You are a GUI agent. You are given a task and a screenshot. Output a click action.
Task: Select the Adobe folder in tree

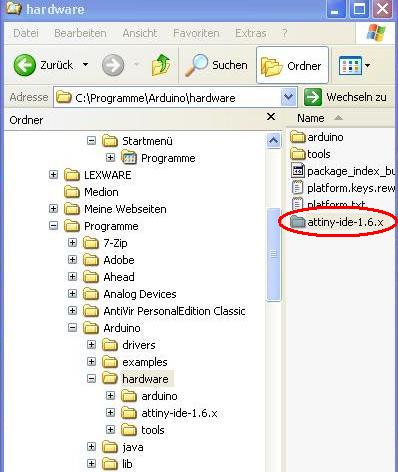109,260
